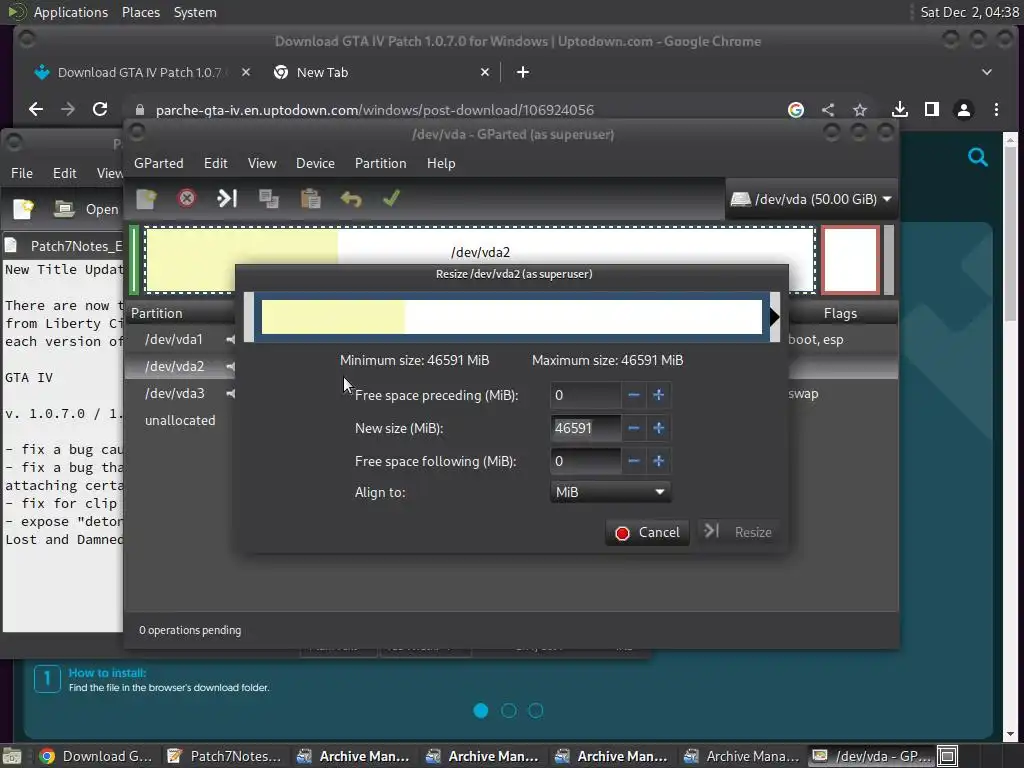Open the Align to MiB dropdown
The image size is (1024, 768).
[x=611, y=492]
